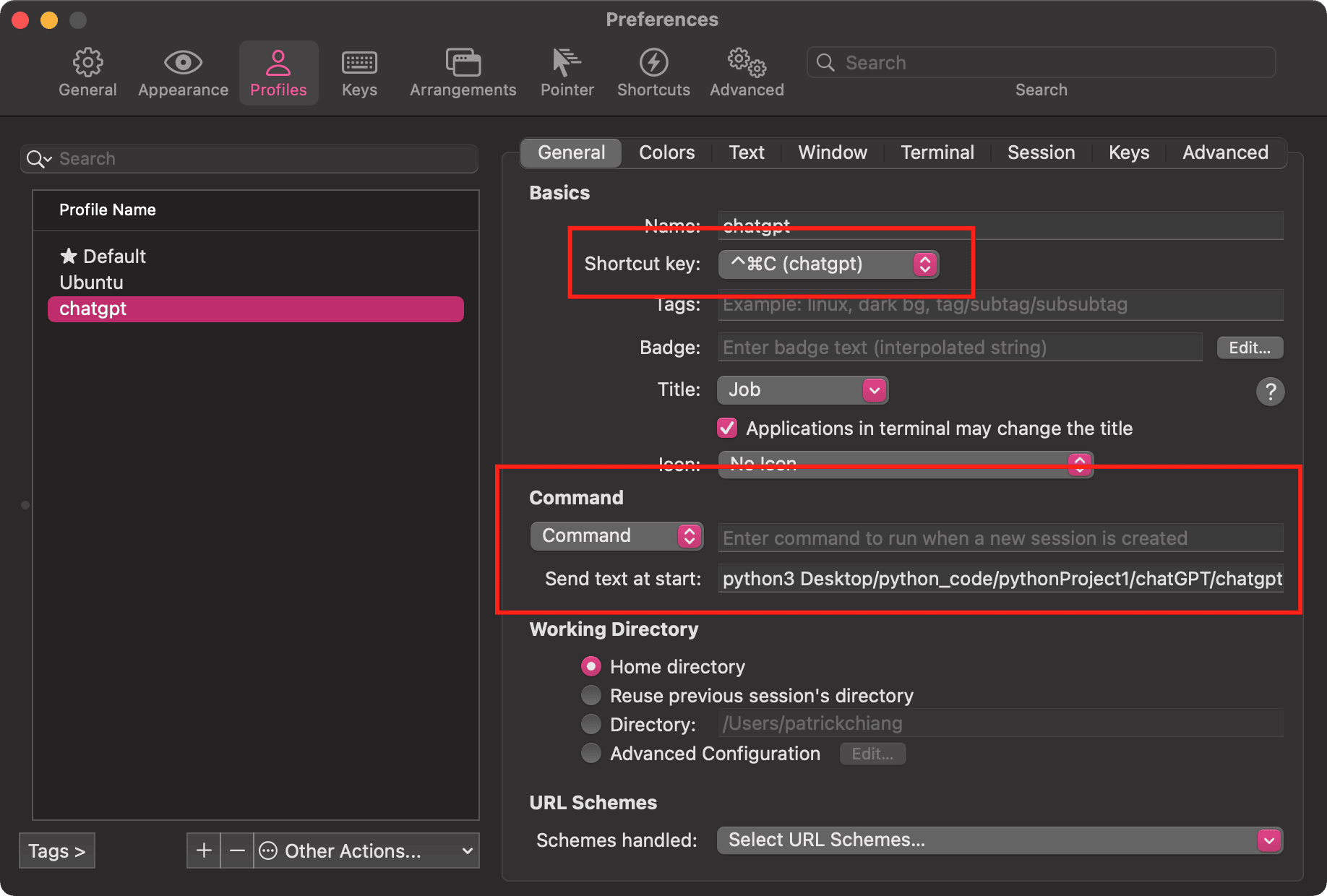Click the Tags input field
The width and height of the screenshot is (1327, 896).
click(x=1001, y=304)
